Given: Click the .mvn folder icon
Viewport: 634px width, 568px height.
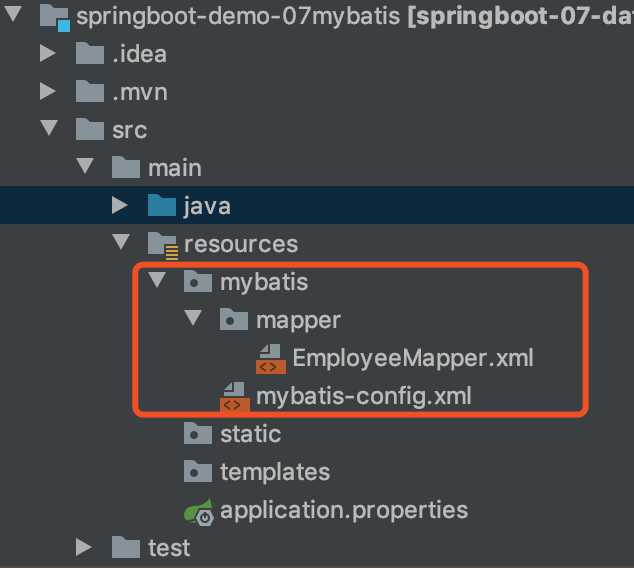Looking at the screenshot, I should [90, 91].
